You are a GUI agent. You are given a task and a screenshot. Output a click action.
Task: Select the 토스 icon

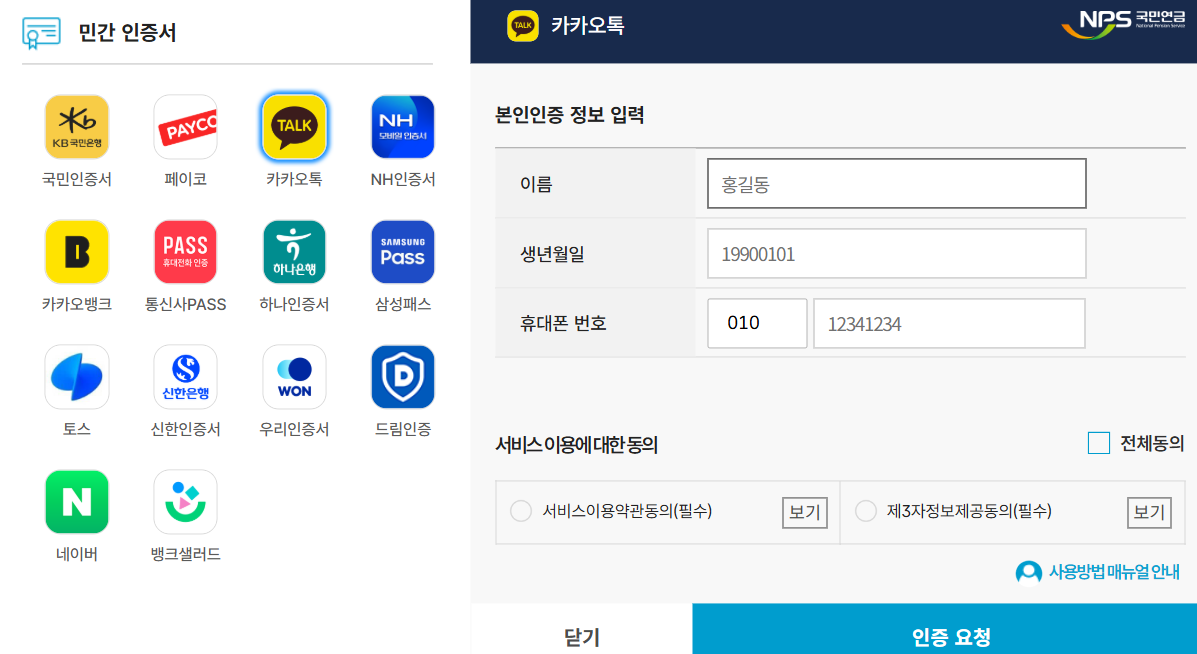76,377
